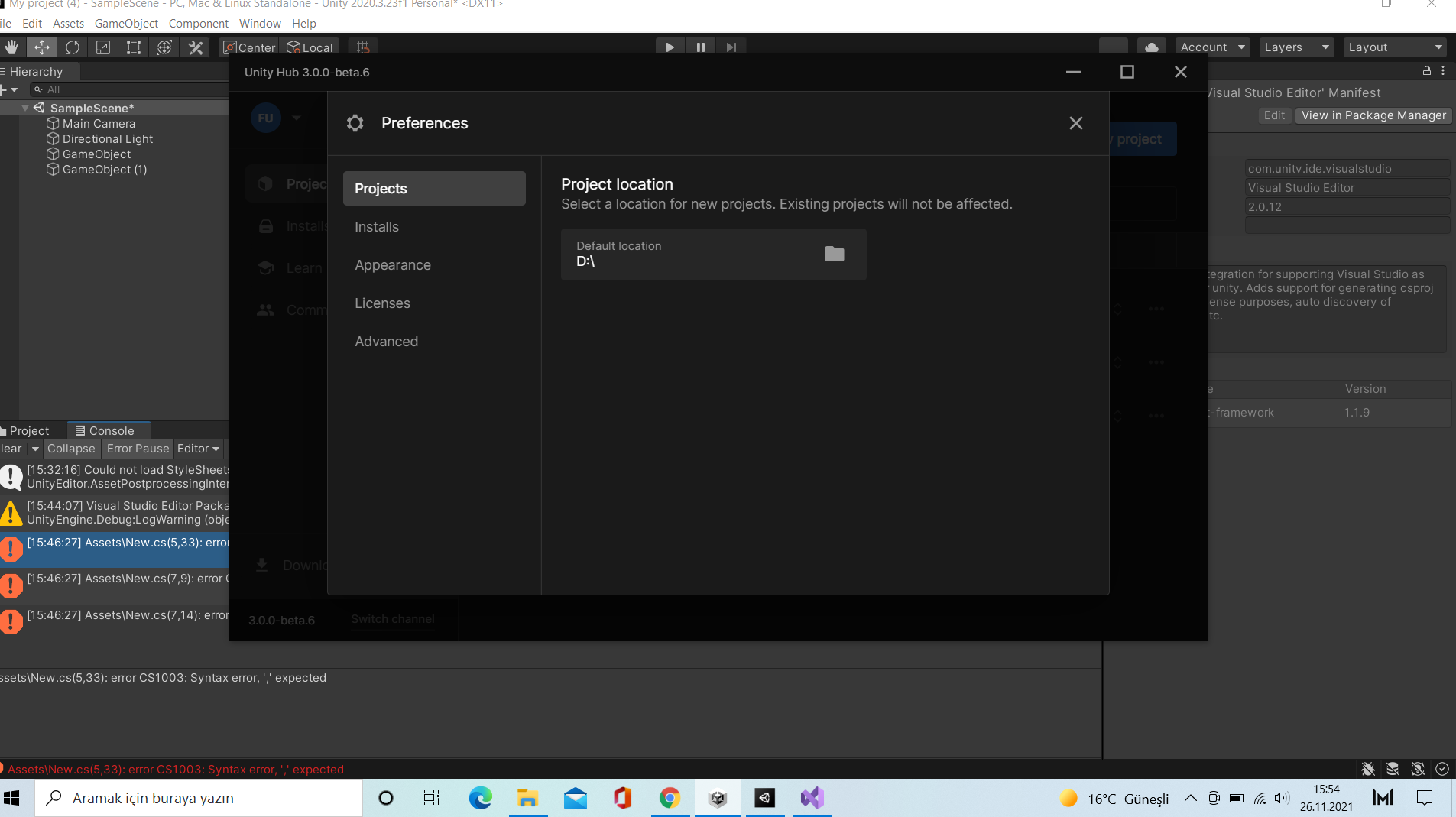Open Inspector panel options menu

[1443, 70]
